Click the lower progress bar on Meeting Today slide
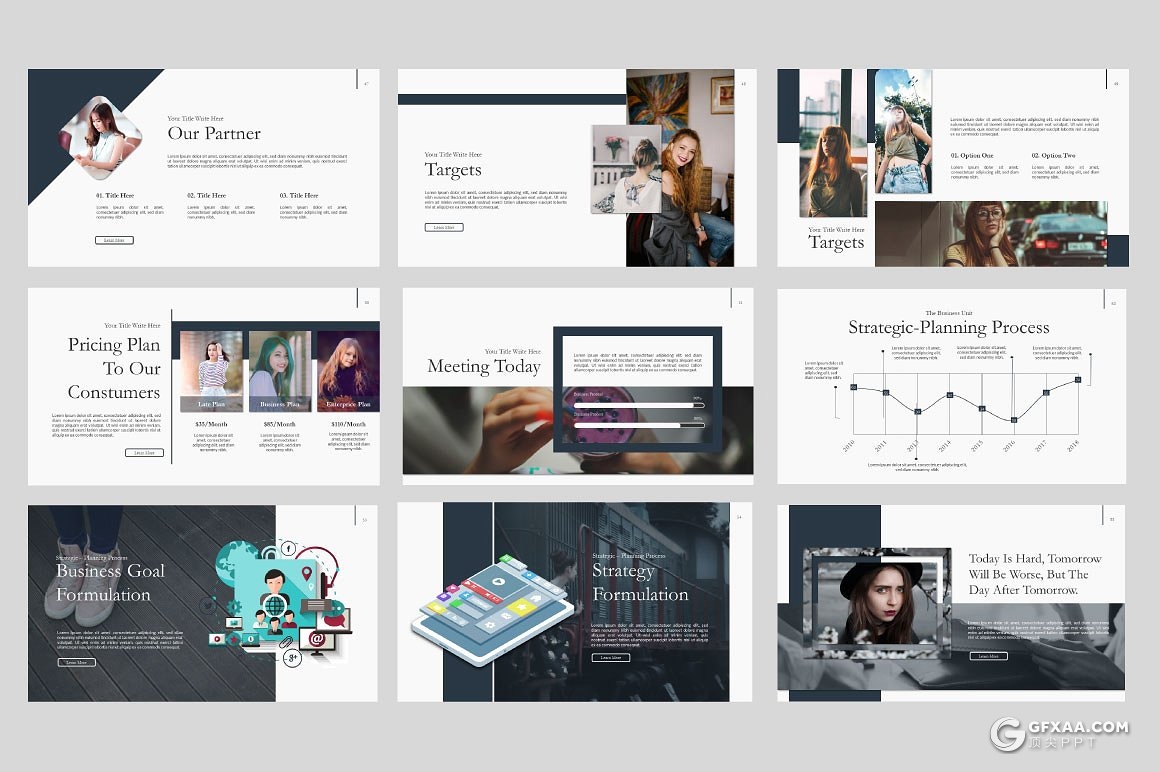Image resolution: width=1160 pixels, height=772 pixels. [633, 425]
